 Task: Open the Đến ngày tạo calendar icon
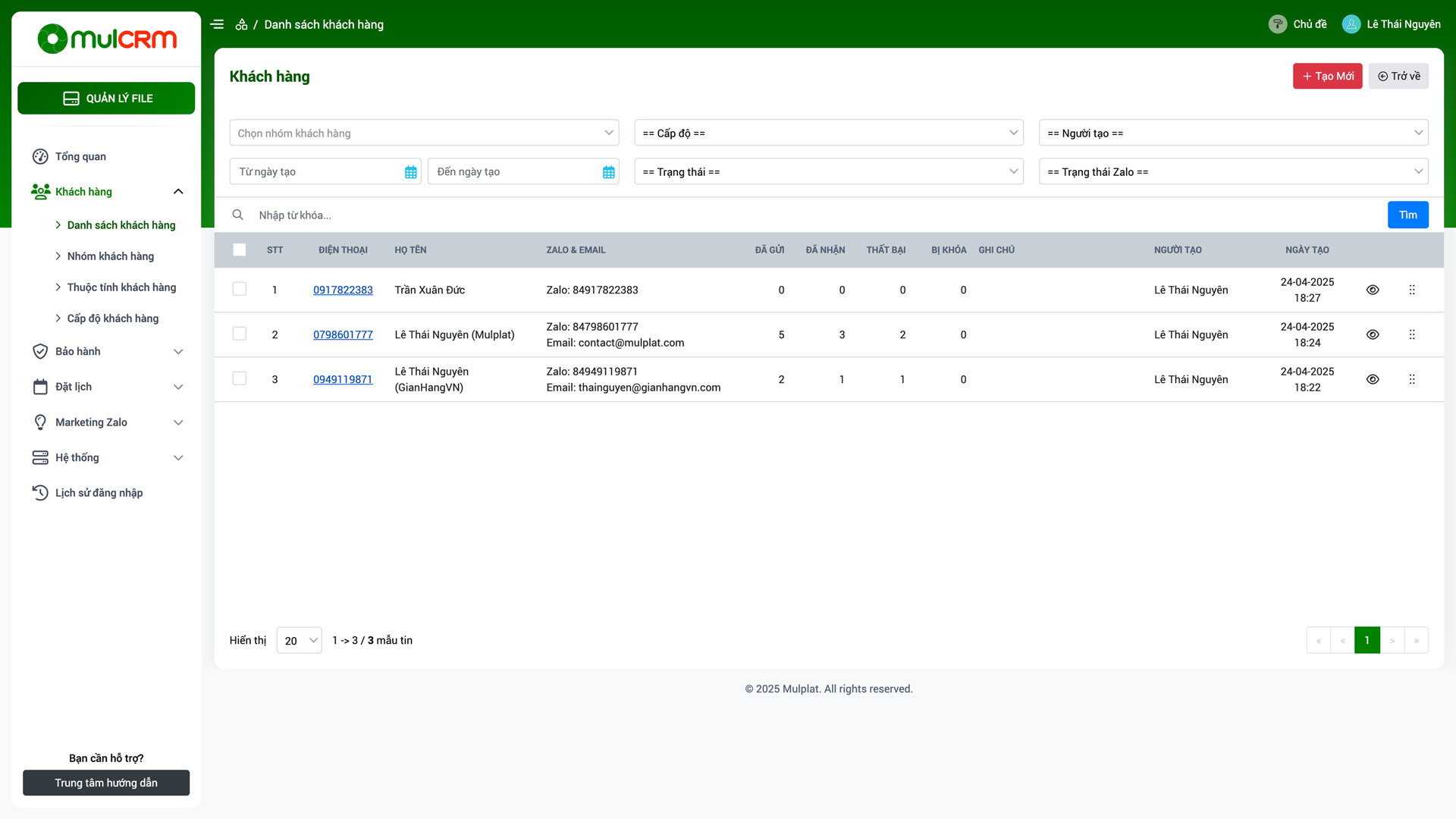(x=608, y=172)
